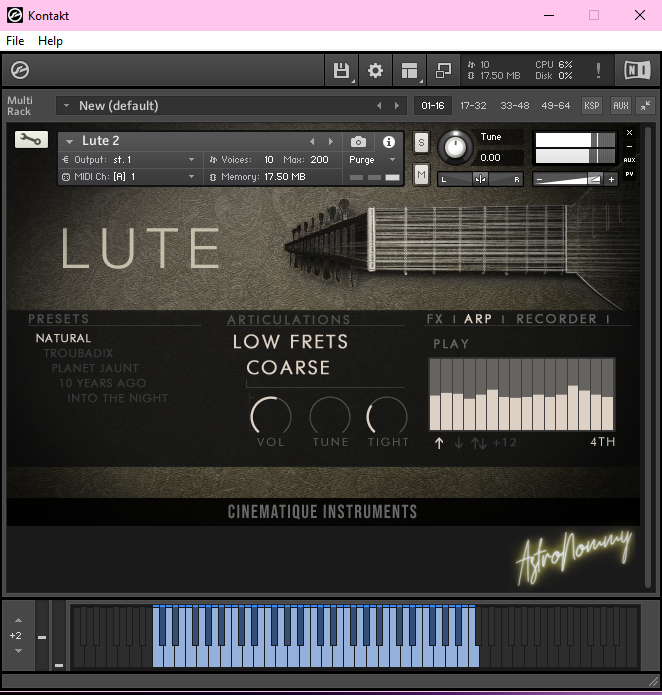662x695 pixels.
Task: Toggle the Solo S button
Action: tap(421, 142)
